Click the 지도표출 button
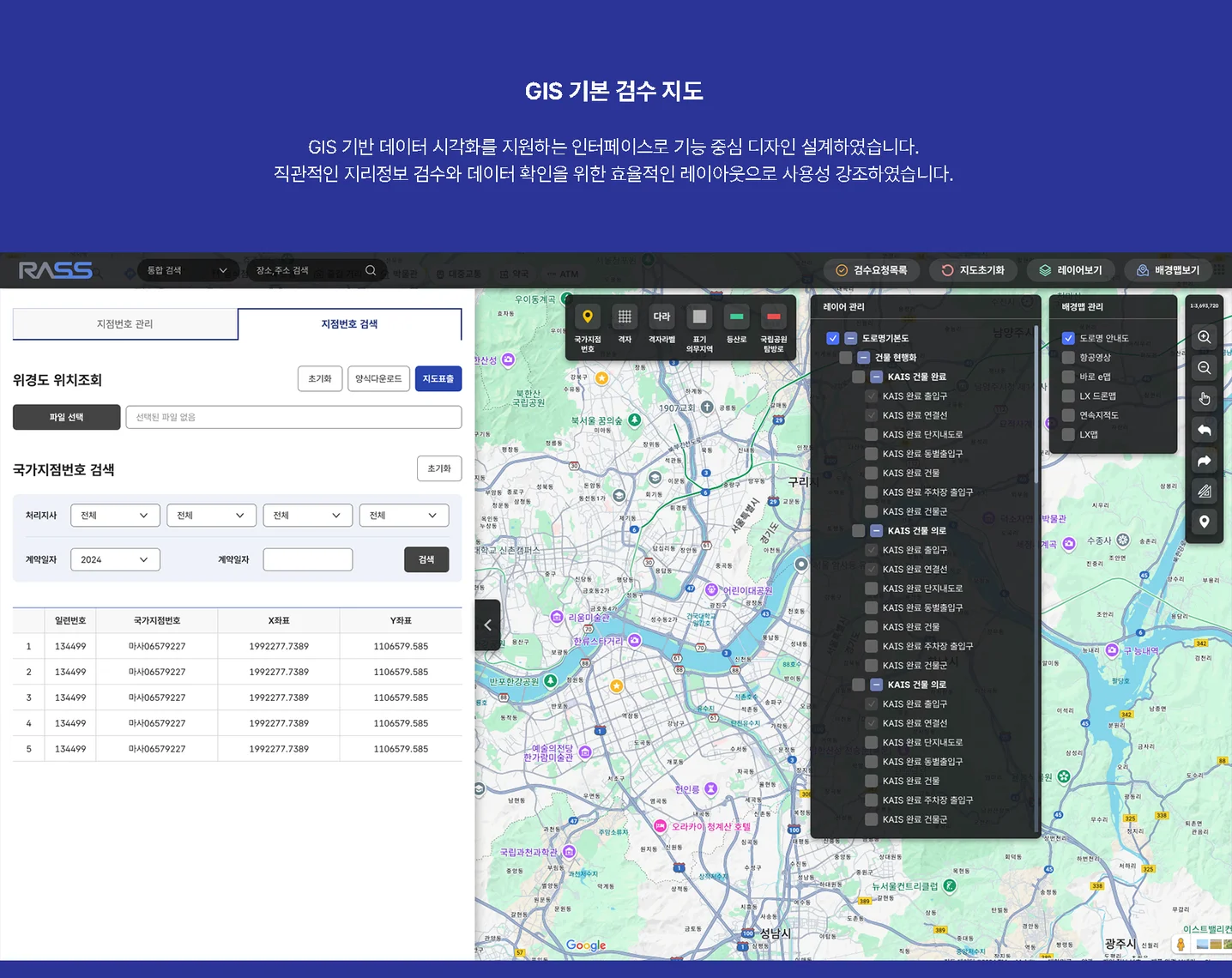Screen dimensions: 1232x978 (x=438, y=378)
